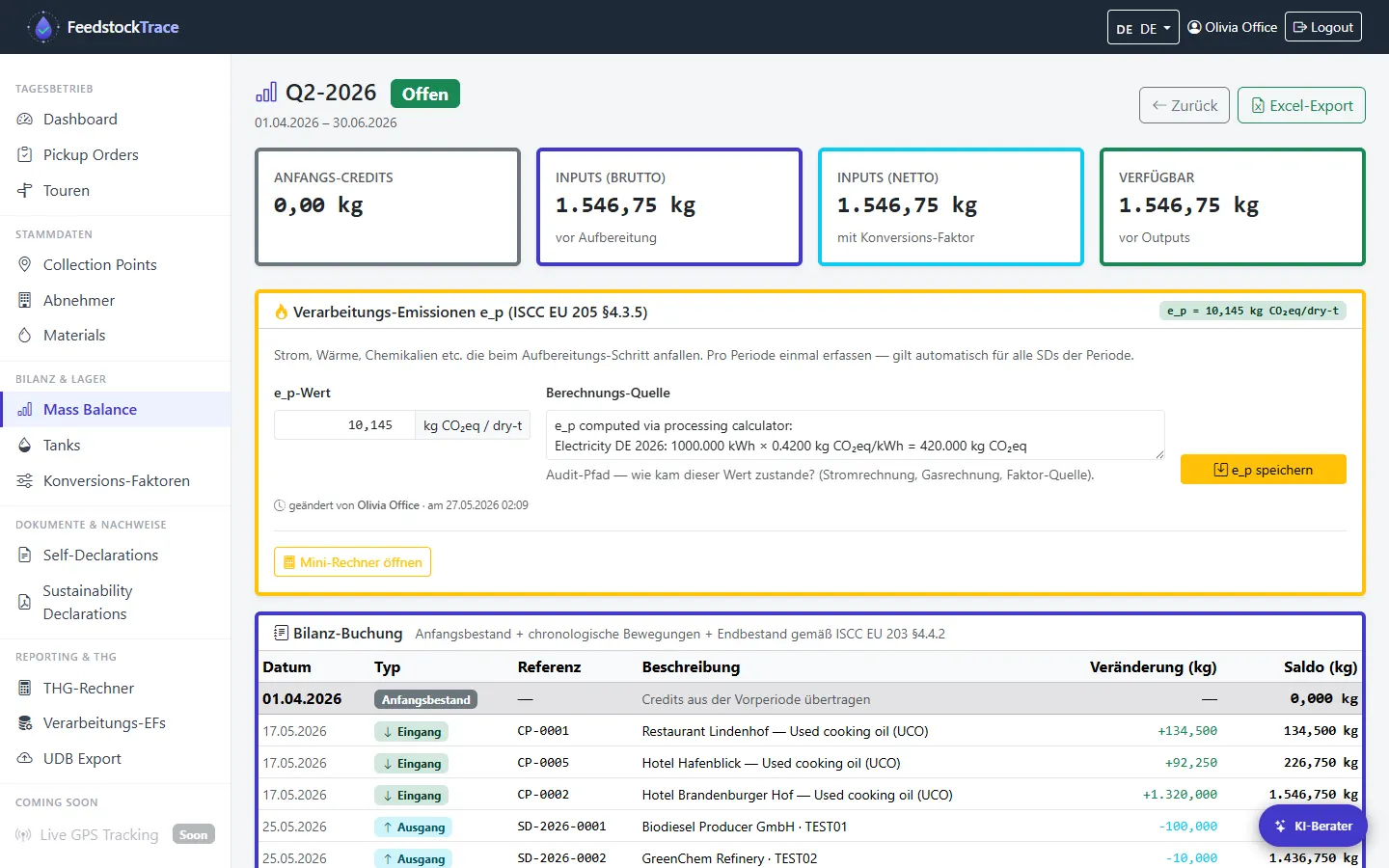Launch the KI-Berater assistant

1313,827
